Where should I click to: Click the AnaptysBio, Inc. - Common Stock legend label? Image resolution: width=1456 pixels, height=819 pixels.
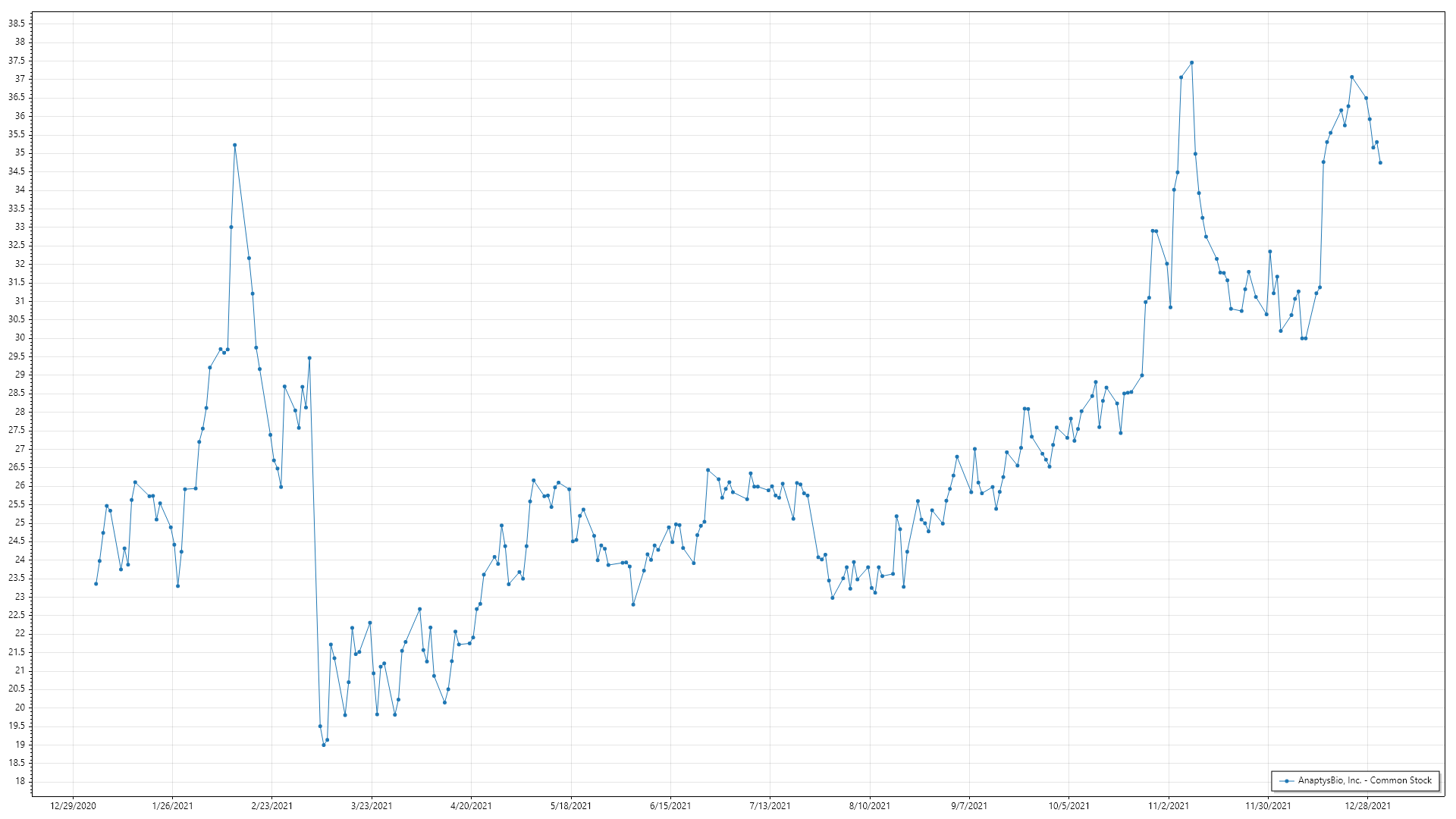(x=1364, y=780)
